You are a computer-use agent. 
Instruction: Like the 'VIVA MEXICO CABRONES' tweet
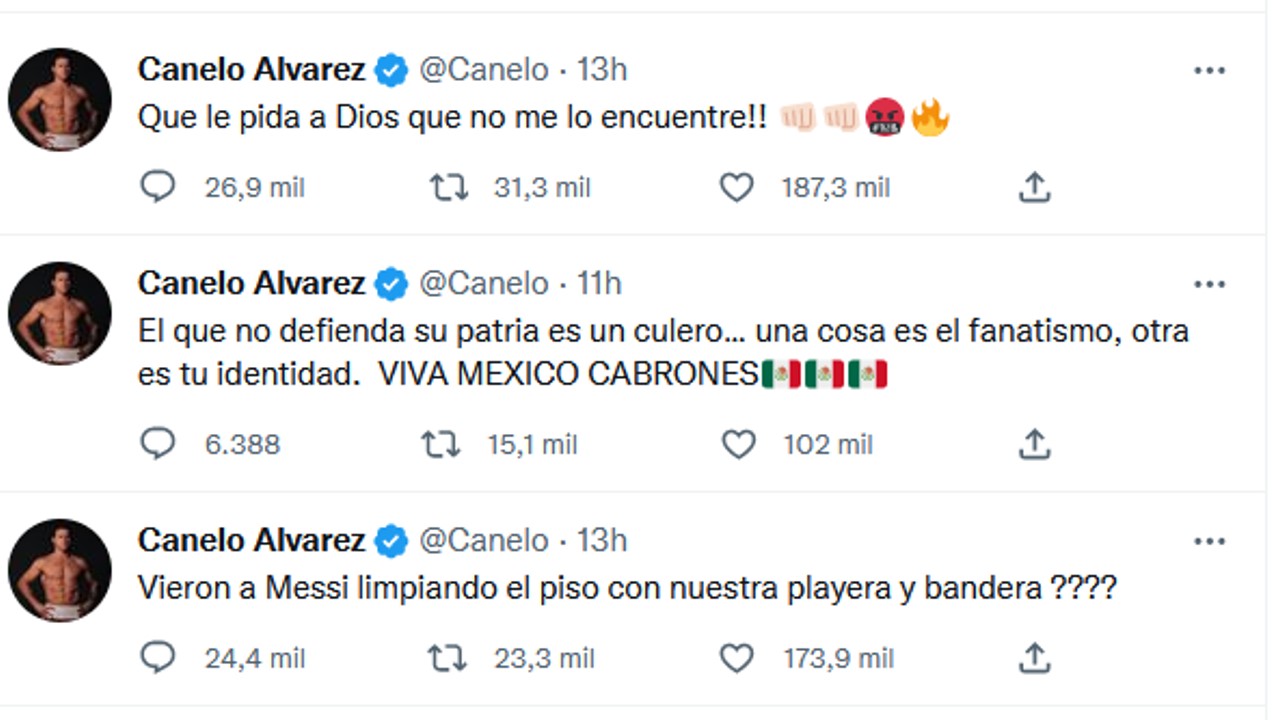(x=739, y=444)
